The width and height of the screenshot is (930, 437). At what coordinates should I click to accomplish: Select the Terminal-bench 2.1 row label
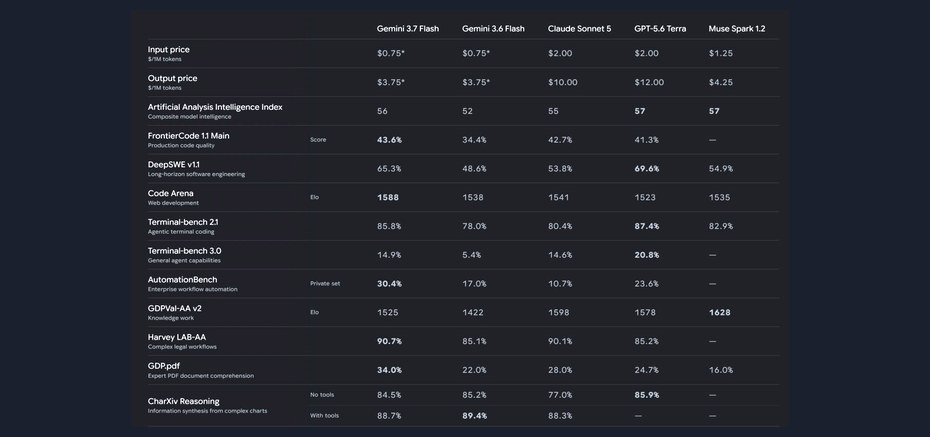[183, 222]
